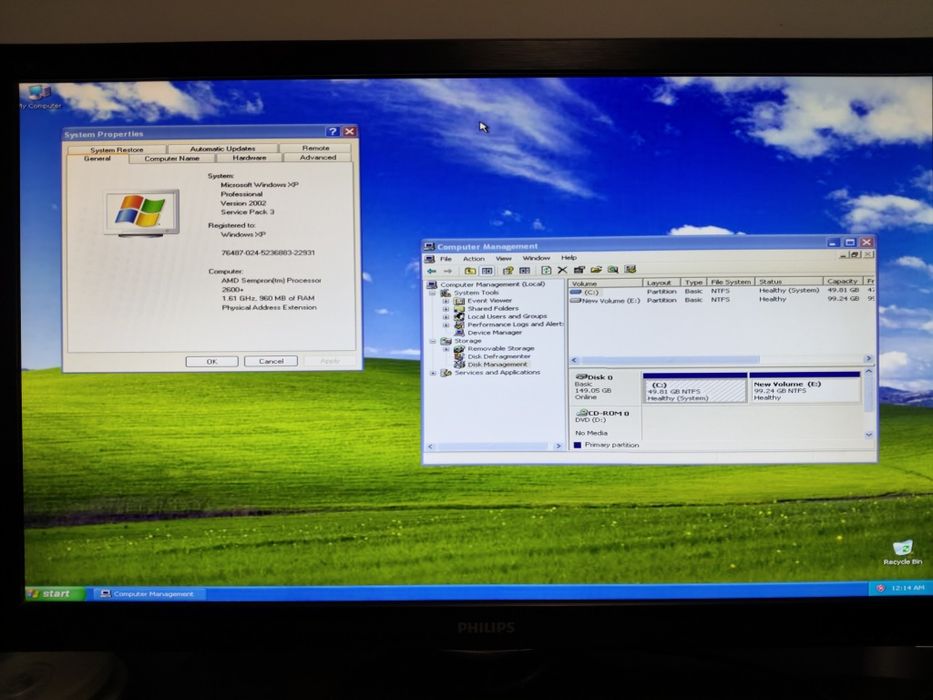Select the Disk 0 label box

(605, 388)
